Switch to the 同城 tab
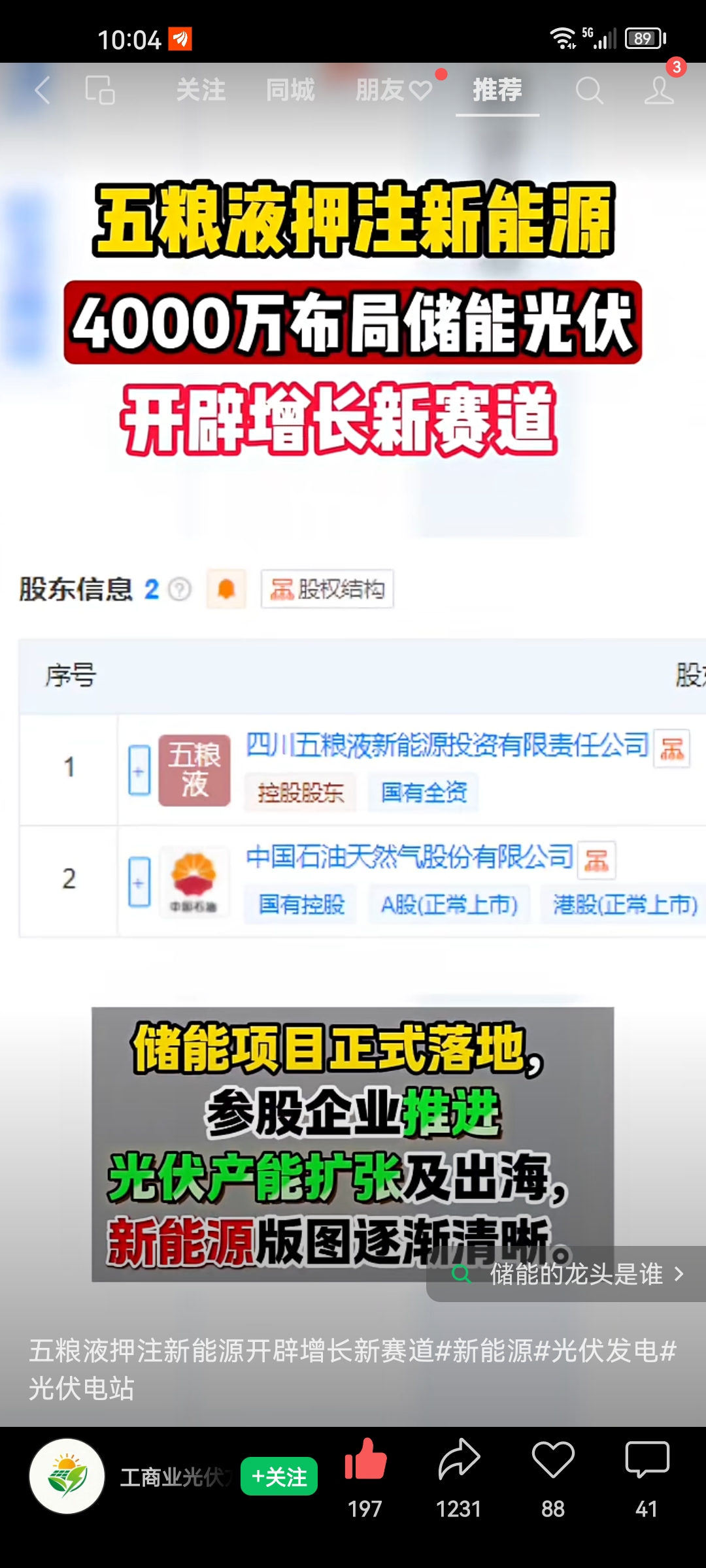706x1568 pixels. (x=290, y=90)
